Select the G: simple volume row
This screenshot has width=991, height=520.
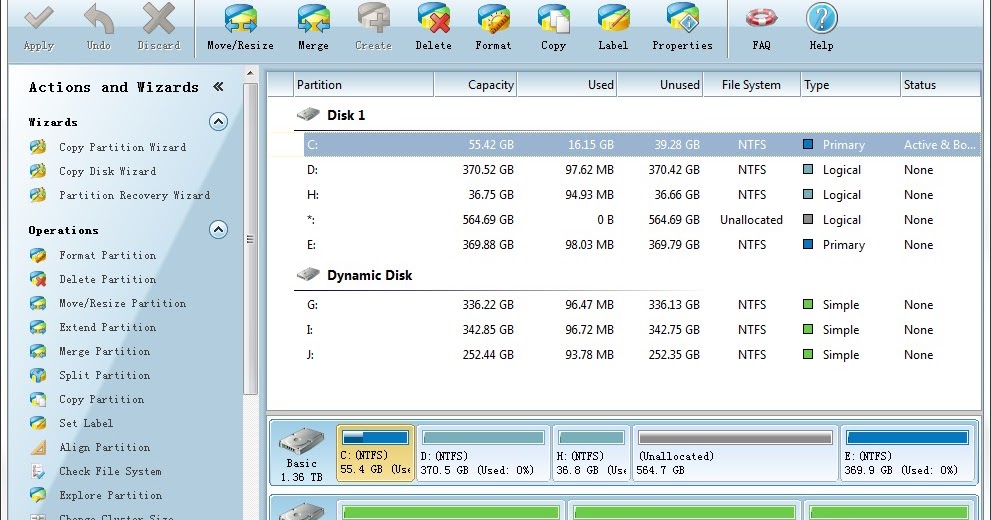(x=641, y=305)
